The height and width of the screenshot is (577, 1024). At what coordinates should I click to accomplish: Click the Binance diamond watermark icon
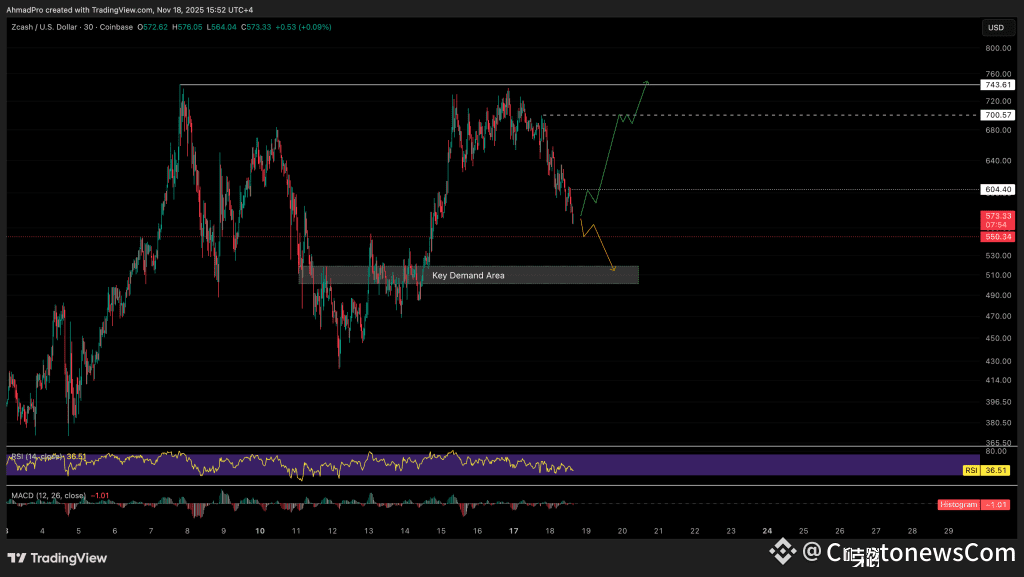click(782, 552)
